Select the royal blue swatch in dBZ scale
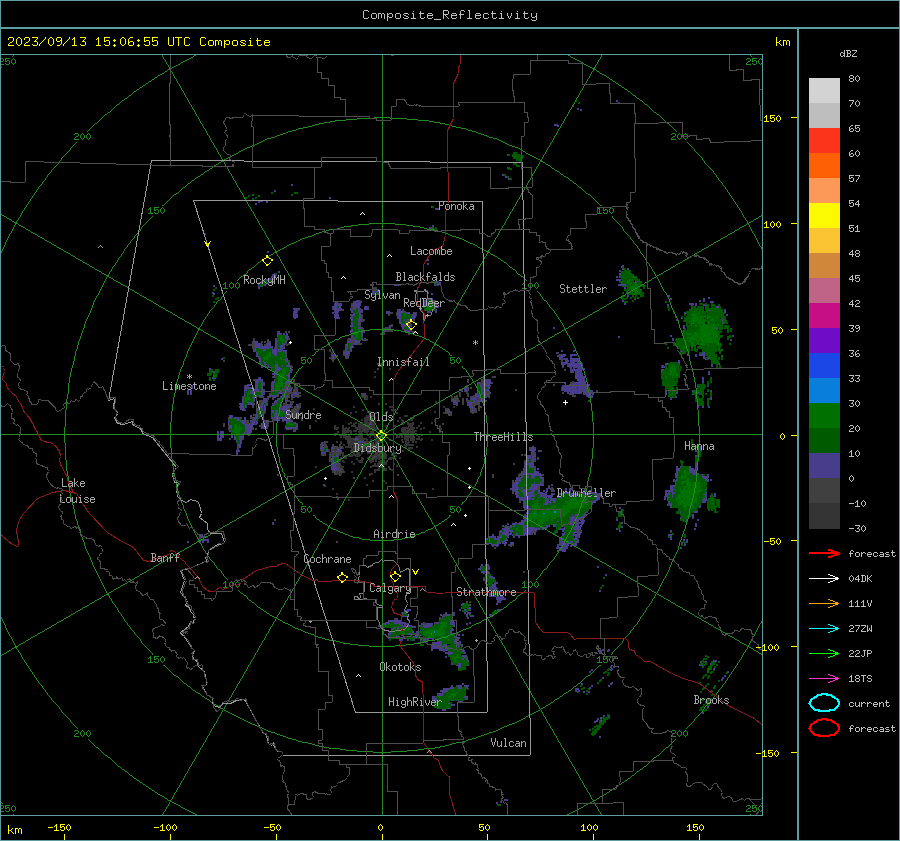 [x=824, y=366]
